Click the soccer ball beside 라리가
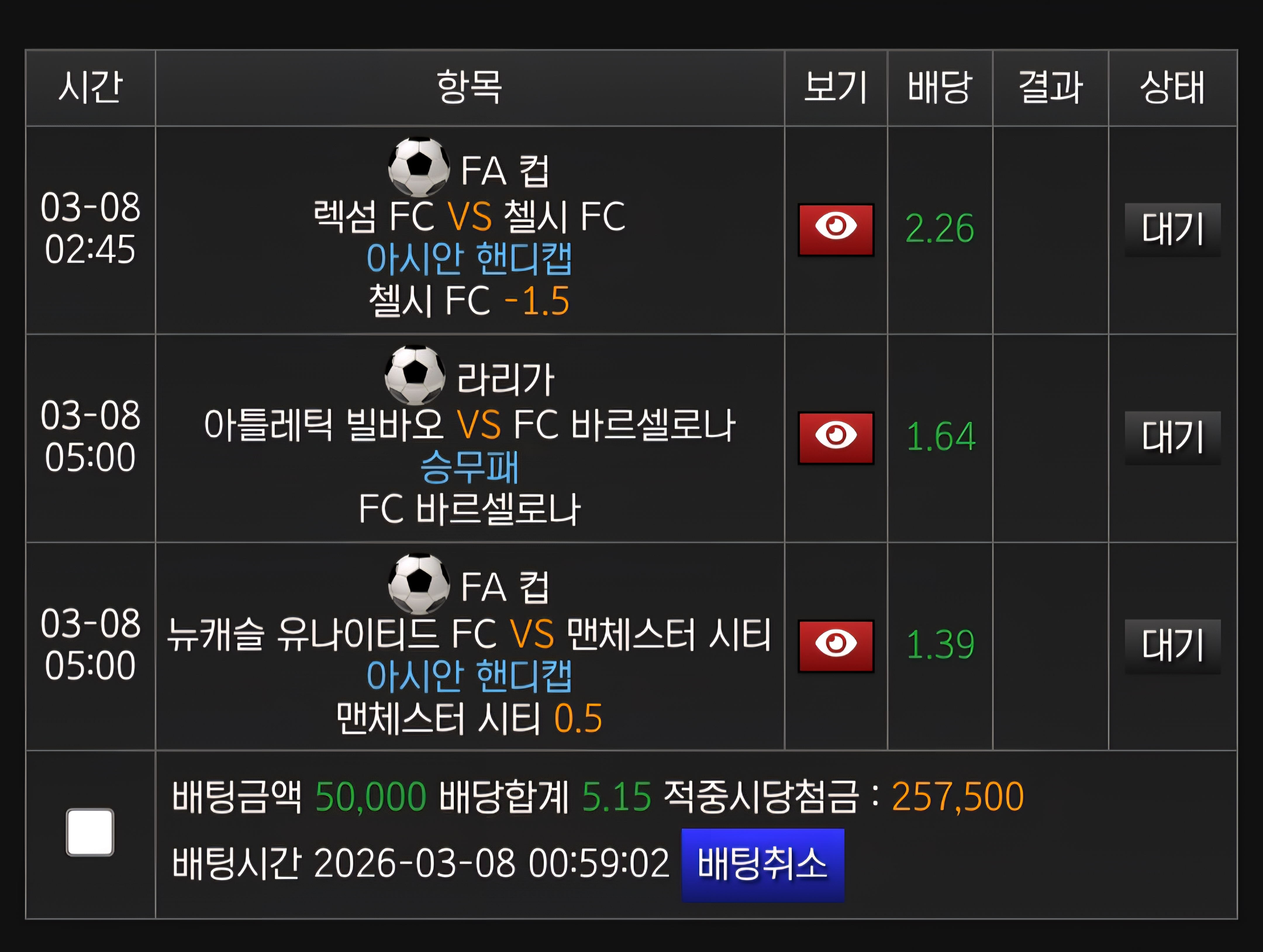Screen dimensions: 1263x952 (415, 375)
